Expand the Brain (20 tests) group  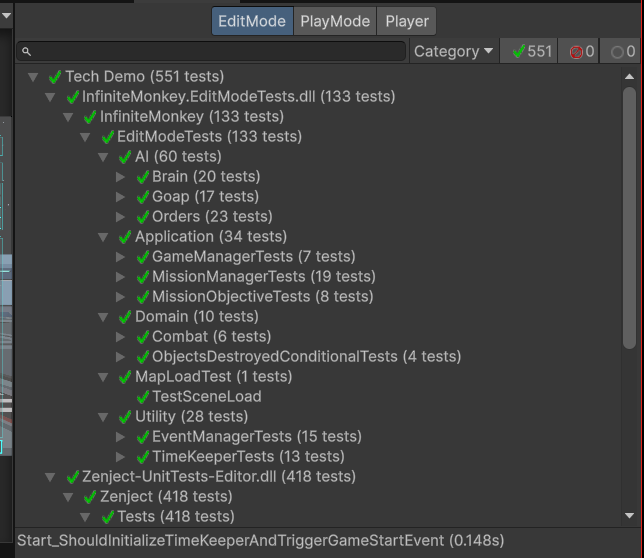pos(120,177)
